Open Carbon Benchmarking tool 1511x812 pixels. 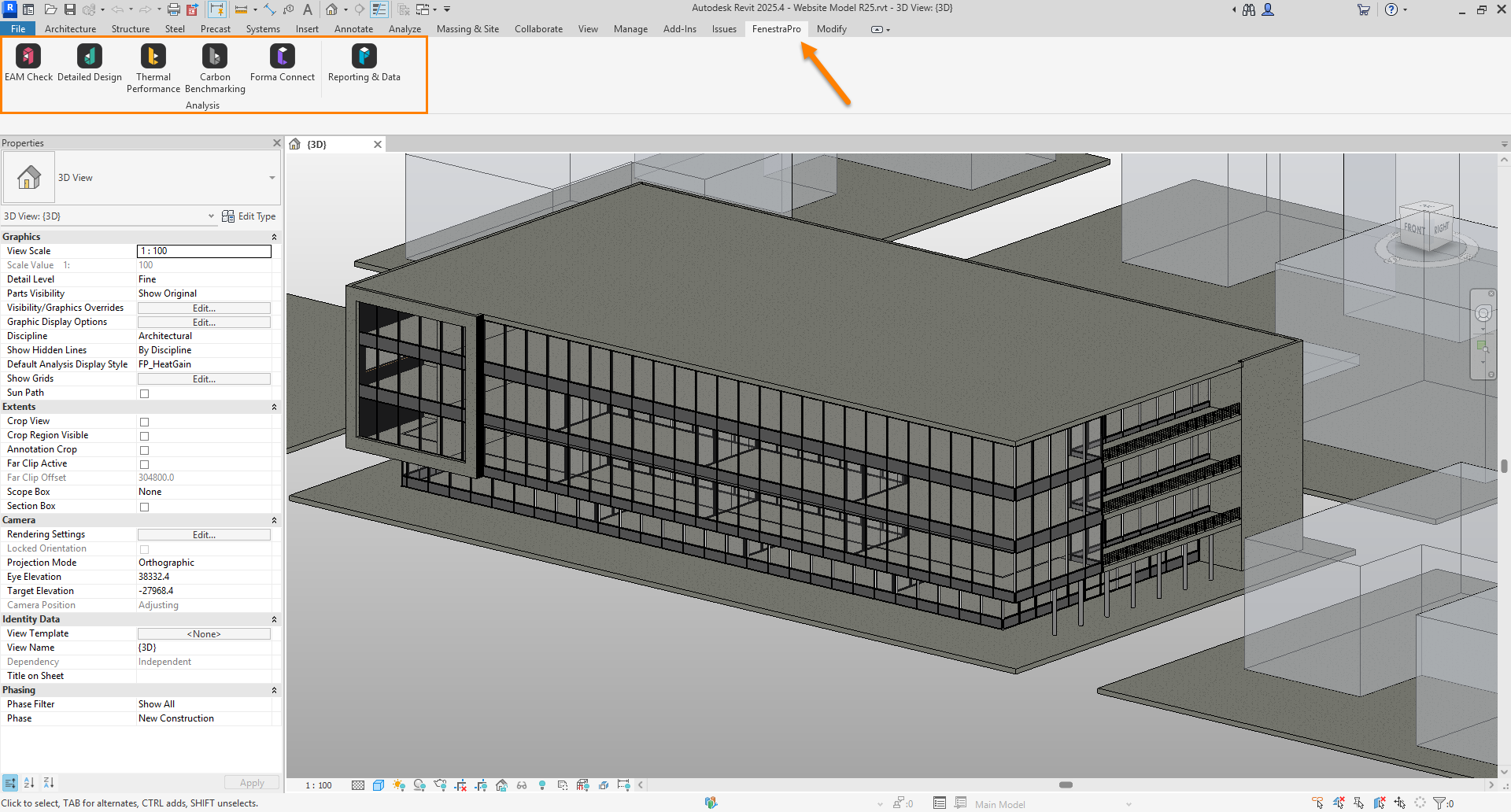[215, 57]
